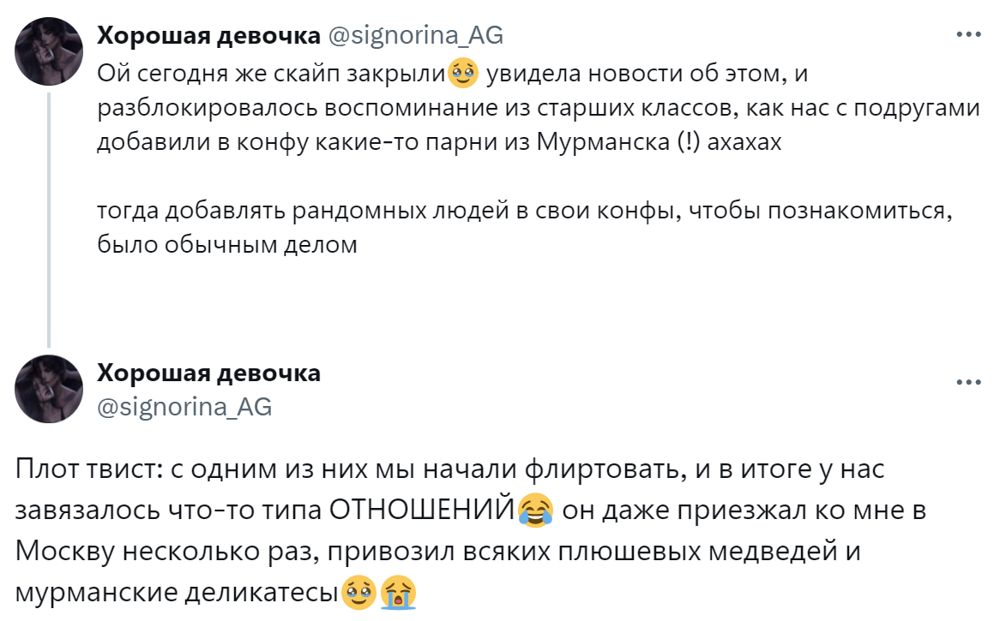The image size is (1000, 621).
Task: Click the teary emoji after "закрыли"
Action: (x=462, y=72)
